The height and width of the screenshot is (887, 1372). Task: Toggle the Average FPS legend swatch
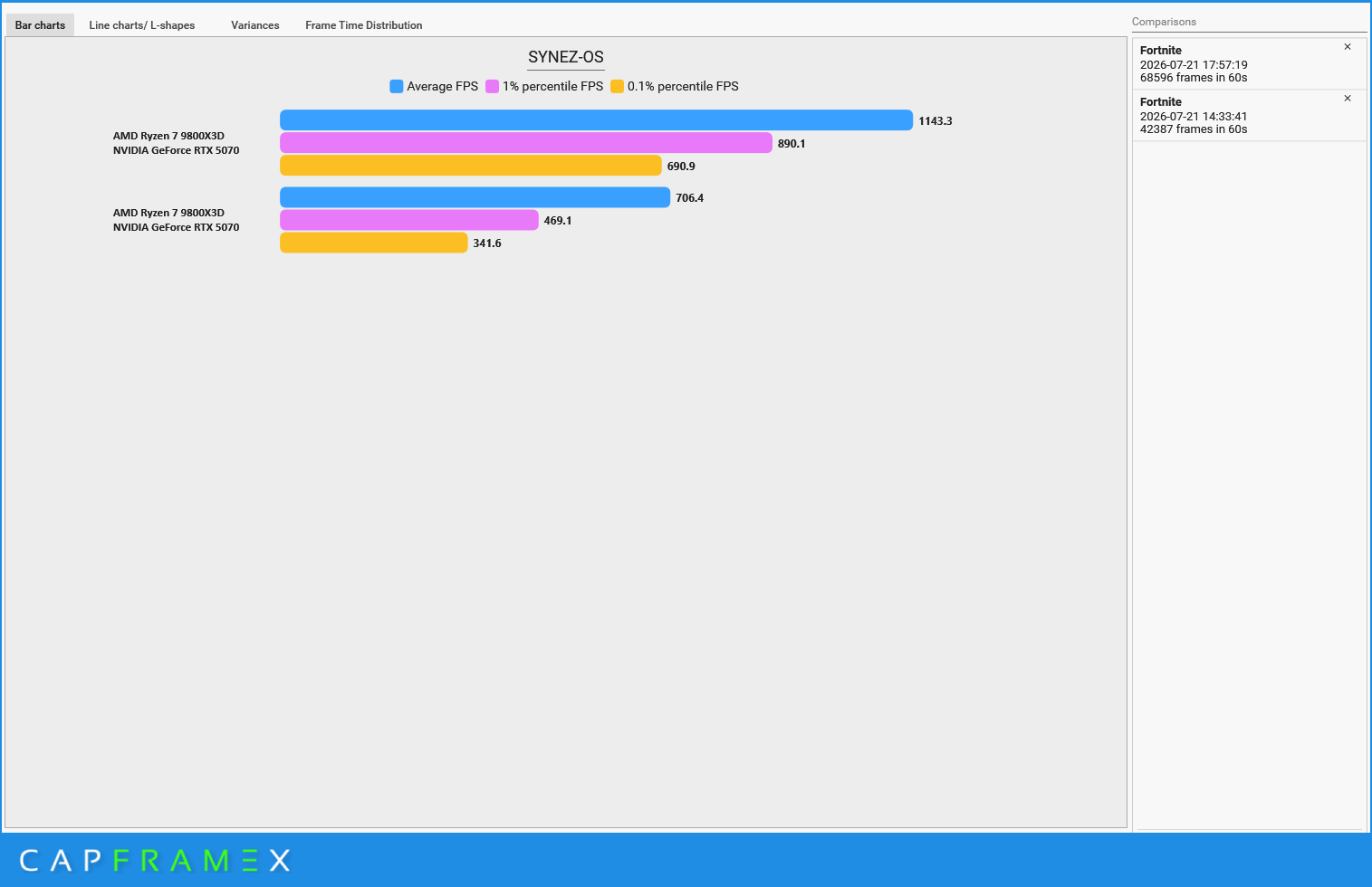[396, 86]
